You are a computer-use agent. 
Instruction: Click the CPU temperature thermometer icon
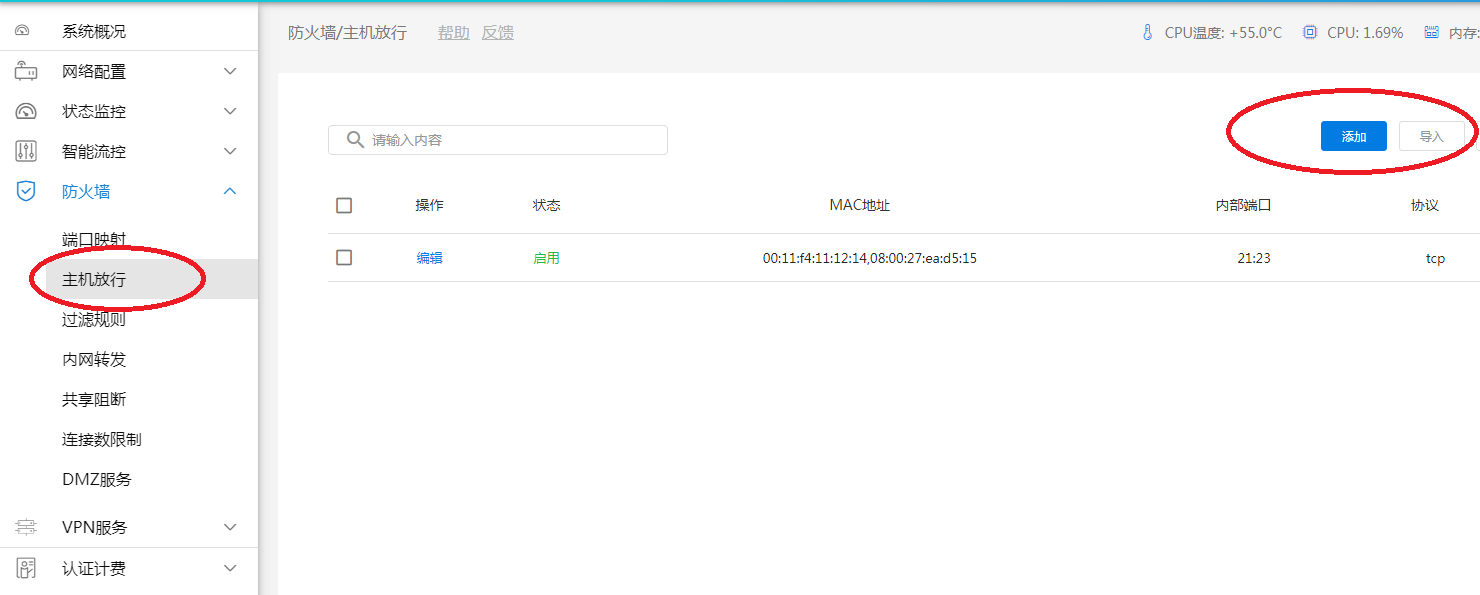(1147, 33)
